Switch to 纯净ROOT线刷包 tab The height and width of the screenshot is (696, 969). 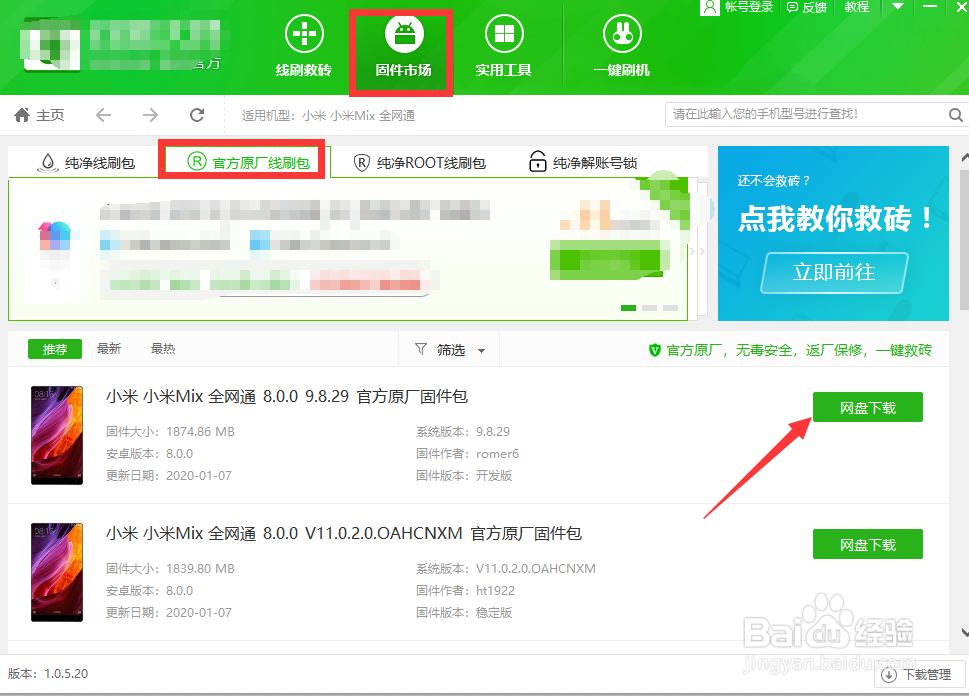coord(420,163)
